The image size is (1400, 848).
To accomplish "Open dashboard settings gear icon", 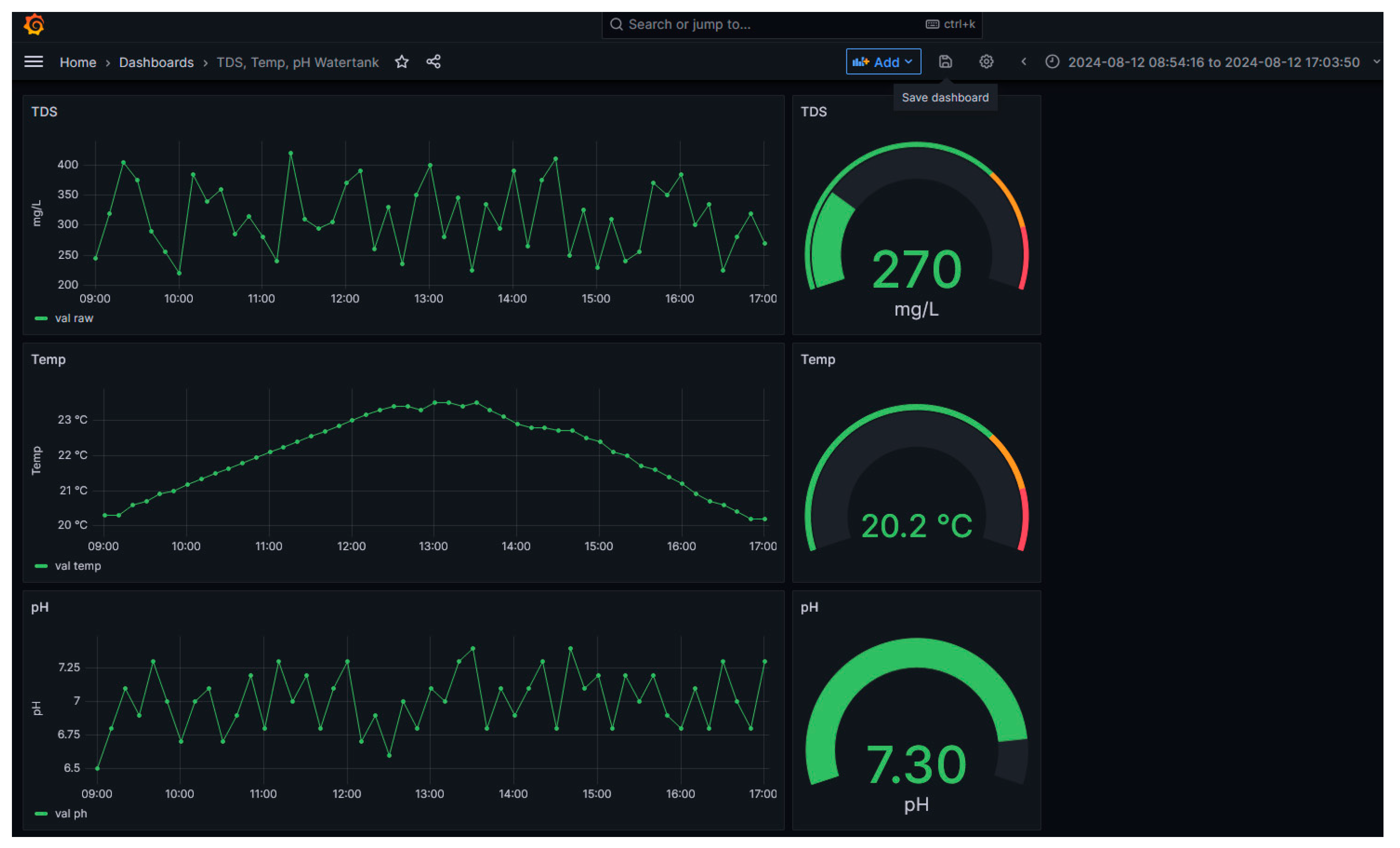I will (986, 62).
